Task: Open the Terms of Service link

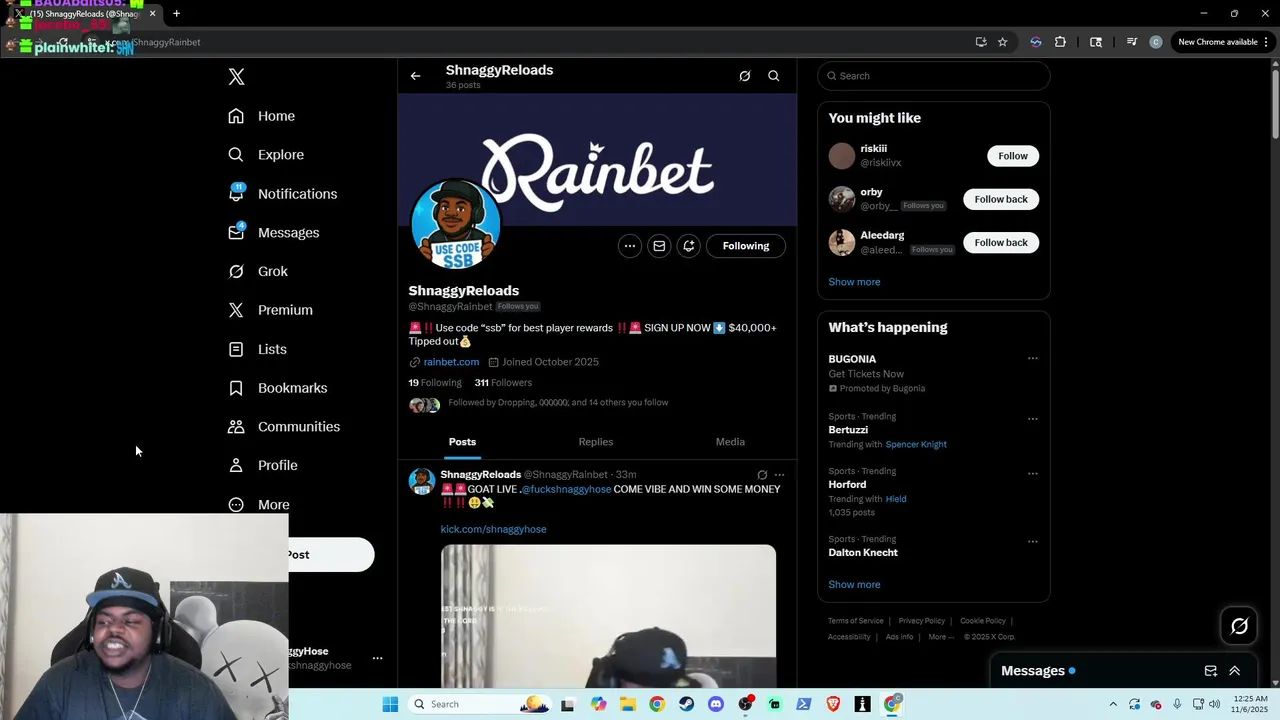Action: [x=856, y=621]
